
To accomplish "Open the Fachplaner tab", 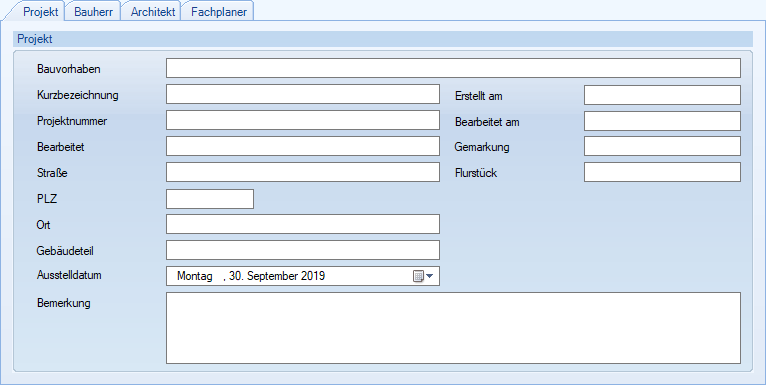I will [218, 12].
